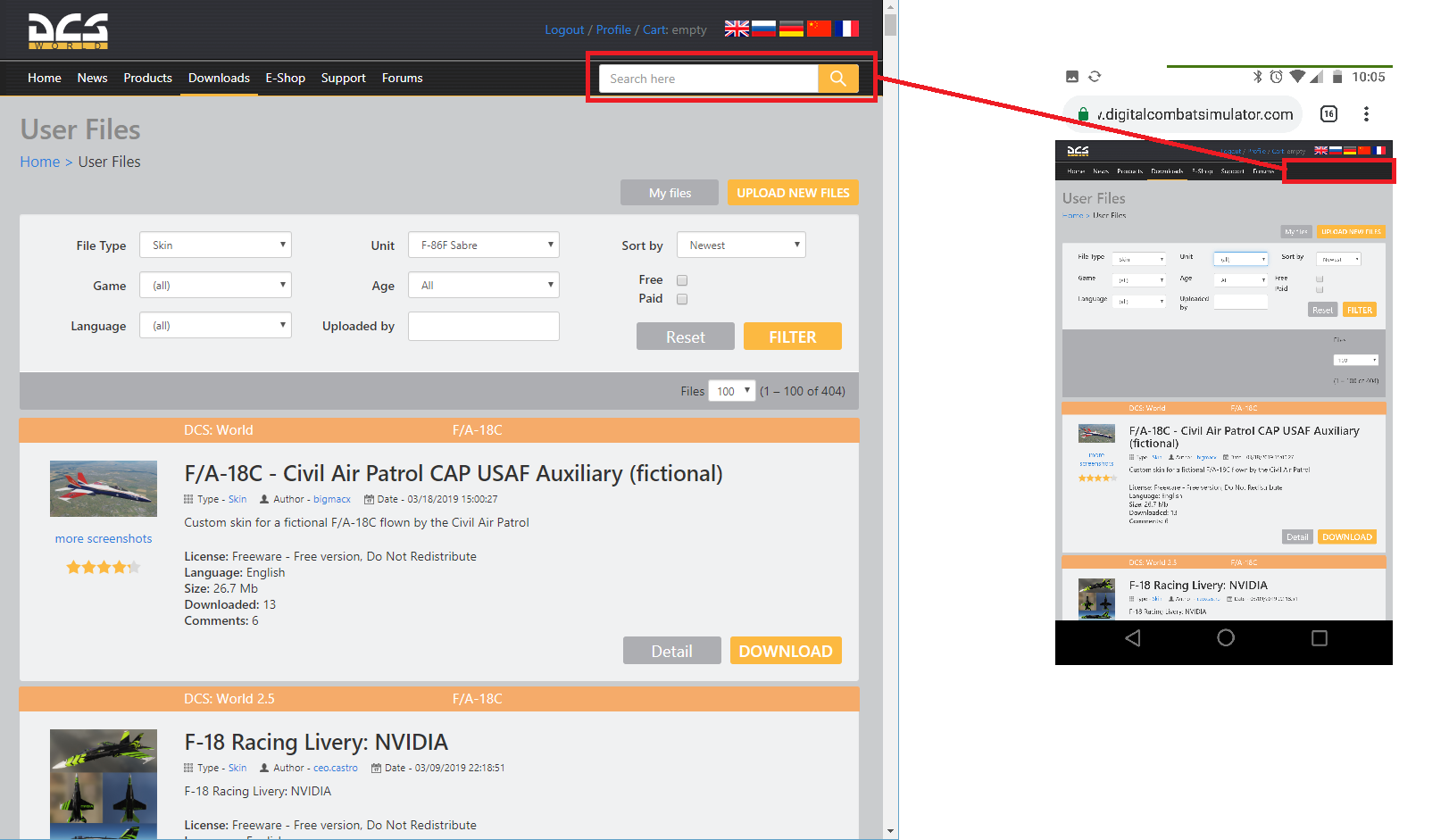Click the Profile link in the desktop header
This screenshot has height=840, width=1449.
(x=613, y=29)
